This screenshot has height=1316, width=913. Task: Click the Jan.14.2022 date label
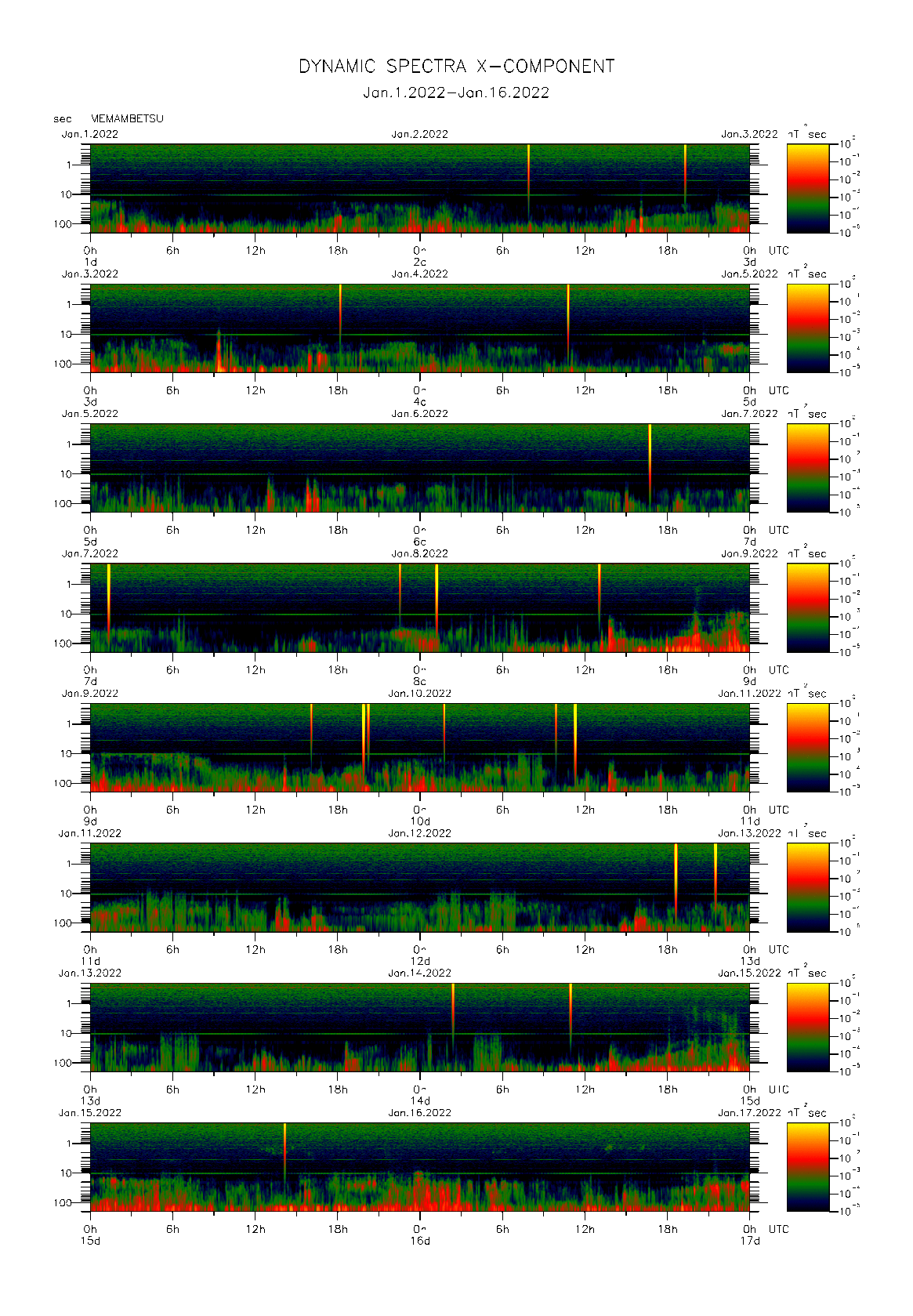420,973
